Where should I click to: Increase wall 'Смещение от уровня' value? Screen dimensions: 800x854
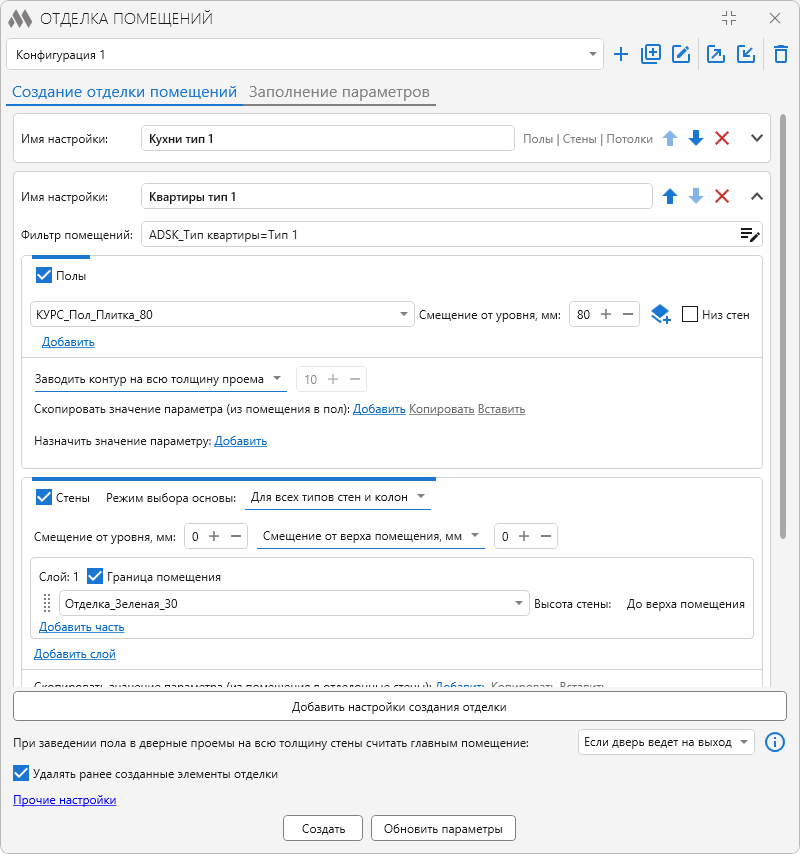click(x=214, y=536)
